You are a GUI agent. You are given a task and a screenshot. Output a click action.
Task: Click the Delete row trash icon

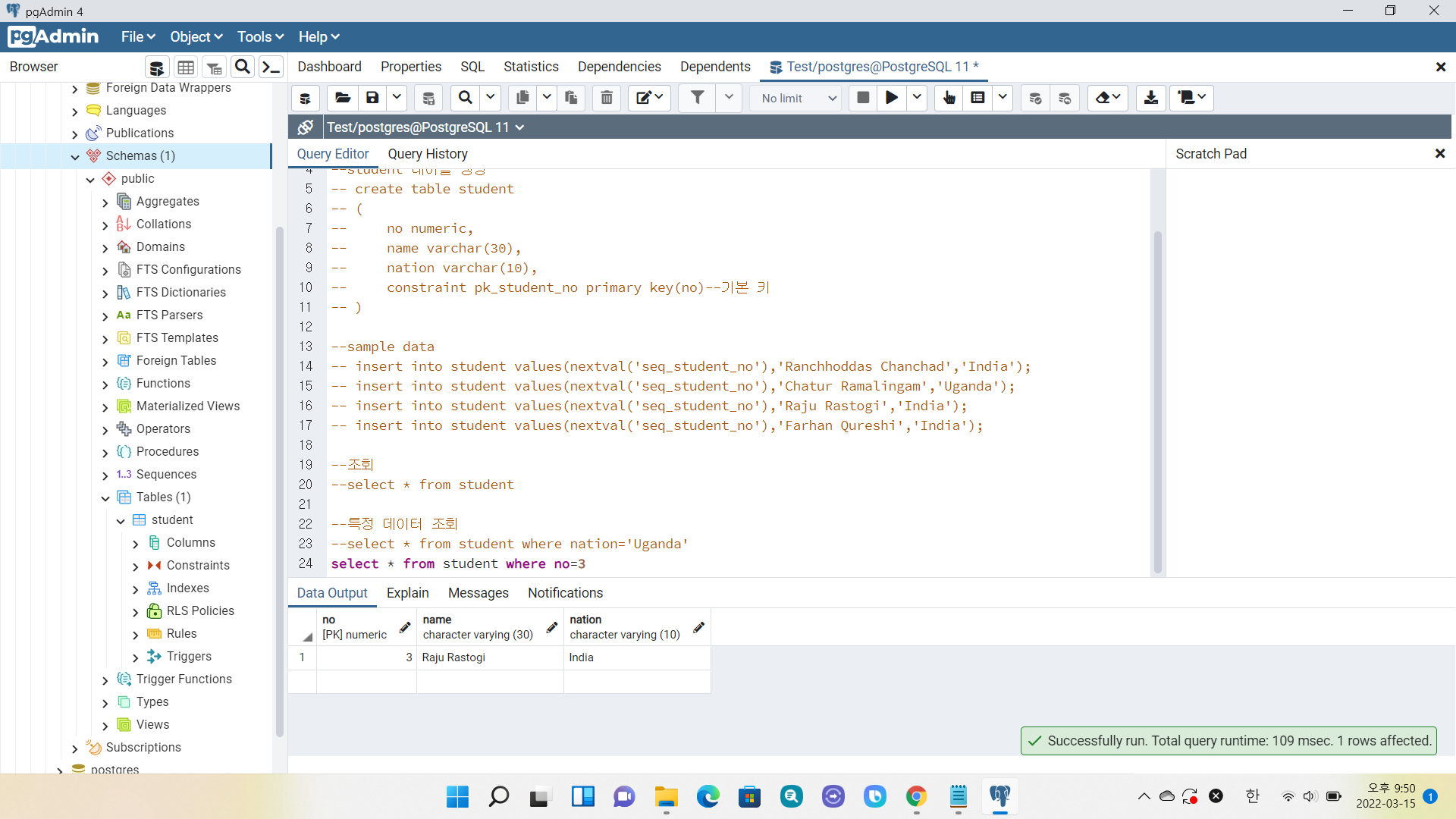point(607,98)
